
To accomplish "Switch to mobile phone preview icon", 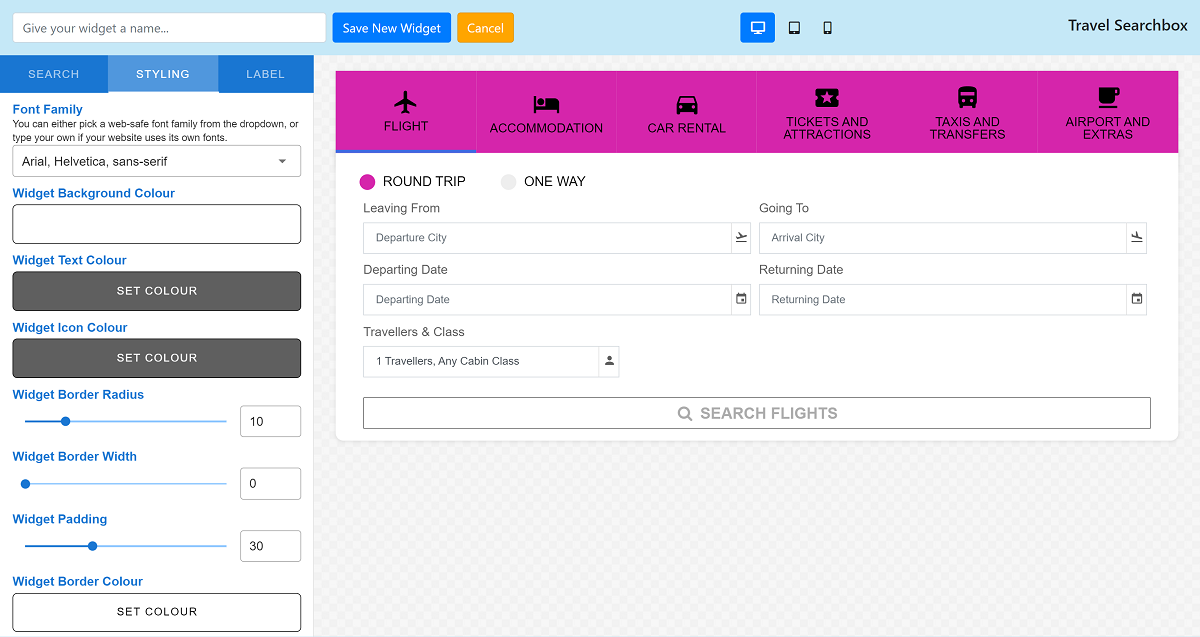I will point(827,28).
